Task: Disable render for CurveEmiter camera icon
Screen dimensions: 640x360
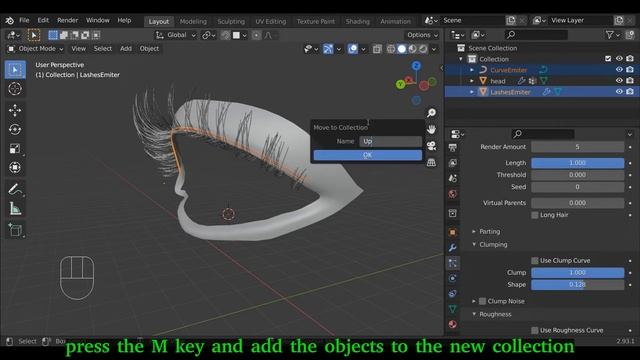Action: pos(630,70)
